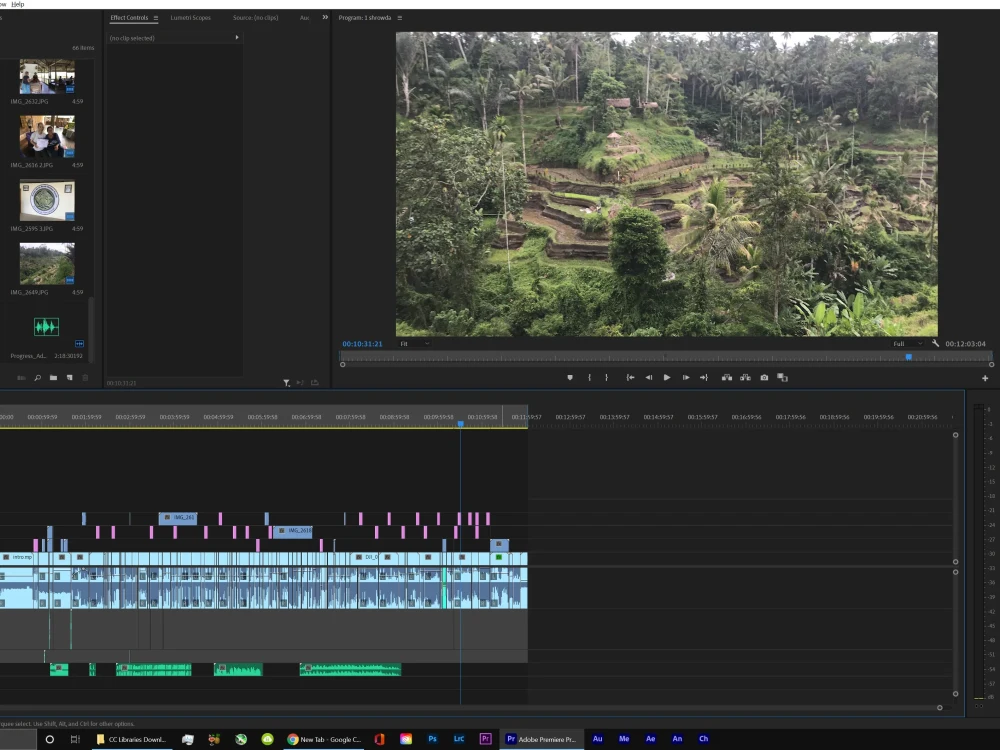Mark In point button
1000x750 pixels.
(589, 378)
